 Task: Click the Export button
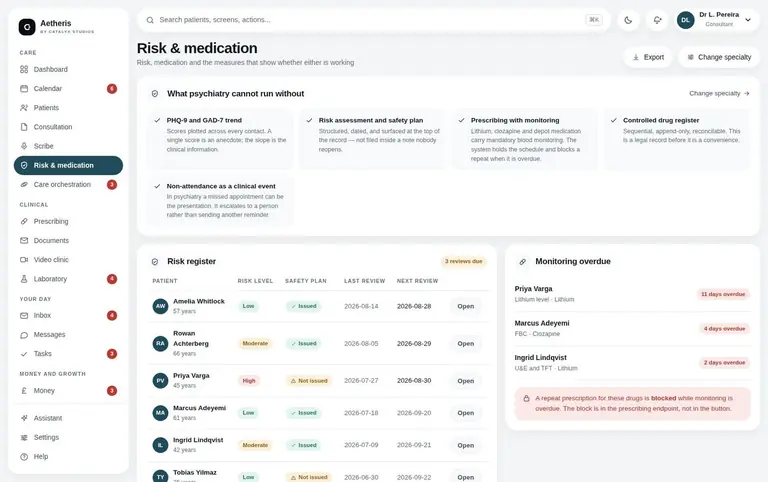click(648, 57)
